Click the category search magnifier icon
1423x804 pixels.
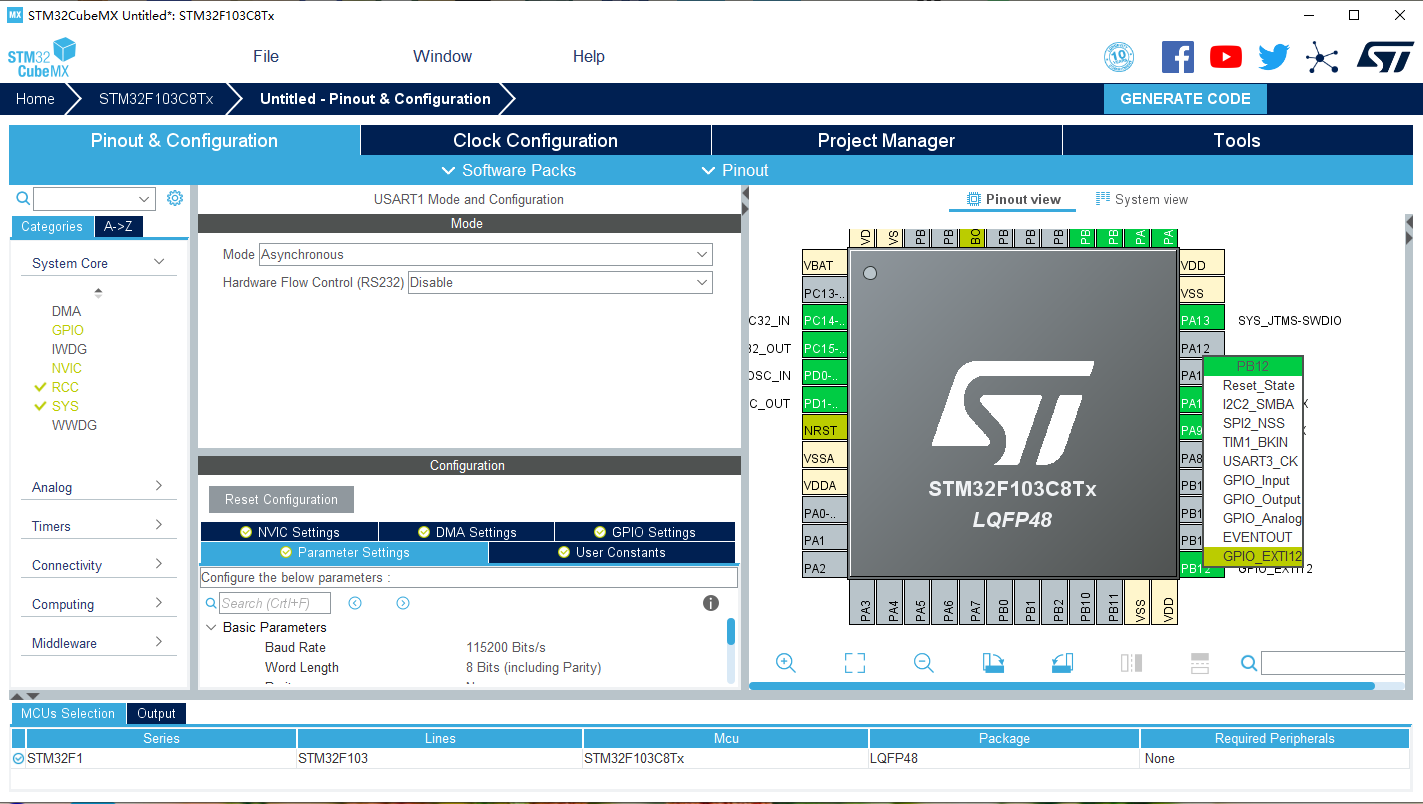click(x=23, y=198)
